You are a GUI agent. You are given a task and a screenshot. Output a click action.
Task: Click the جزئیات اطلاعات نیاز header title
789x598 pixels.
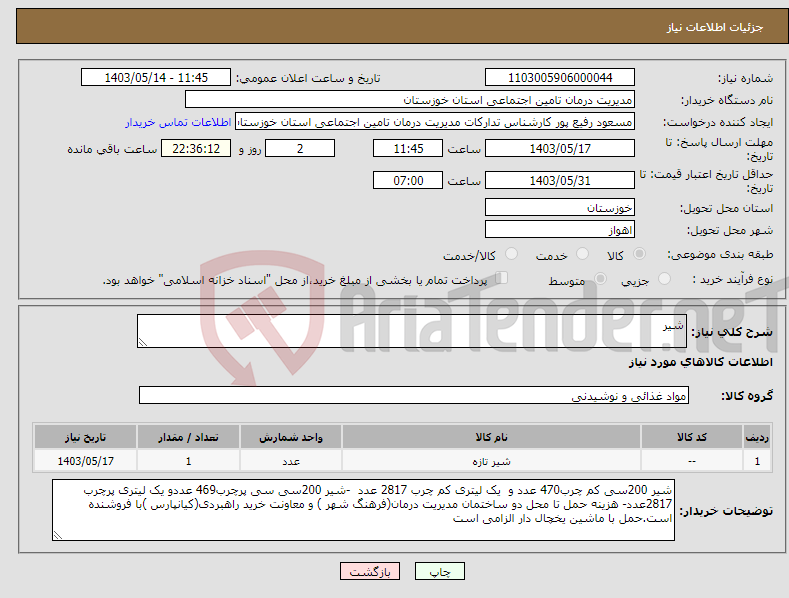tap(715, 27)
